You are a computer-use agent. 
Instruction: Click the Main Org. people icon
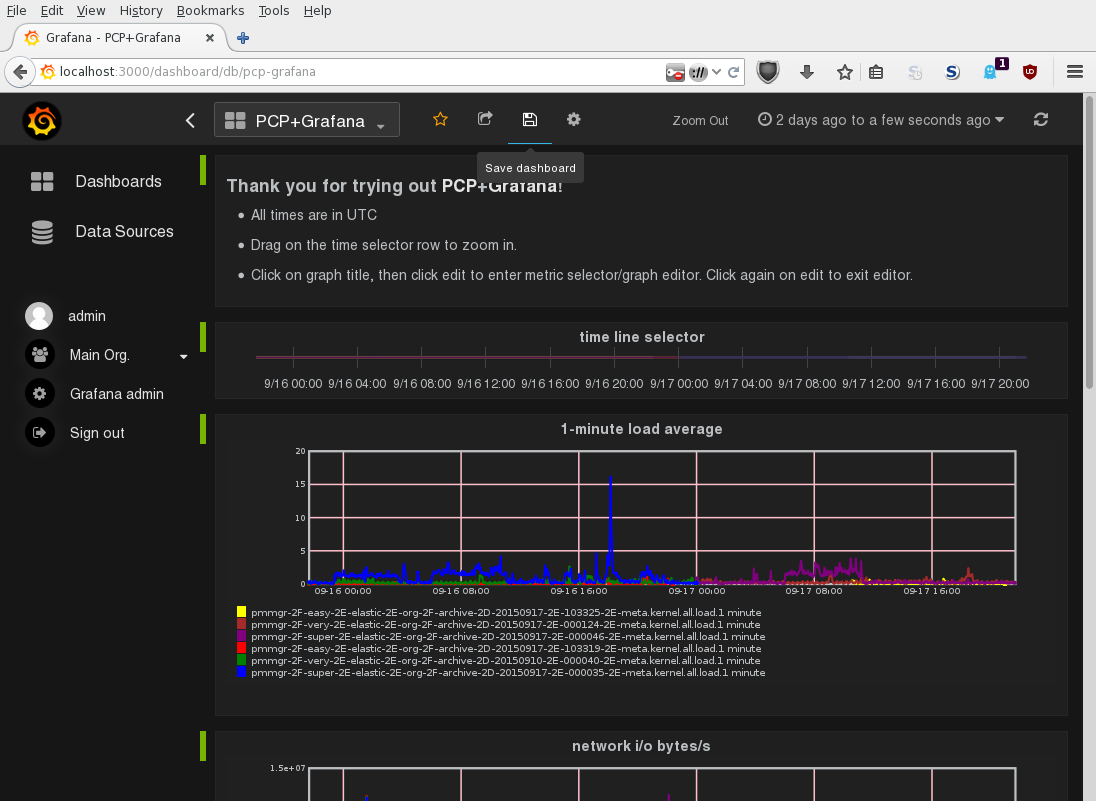[40, 354]
